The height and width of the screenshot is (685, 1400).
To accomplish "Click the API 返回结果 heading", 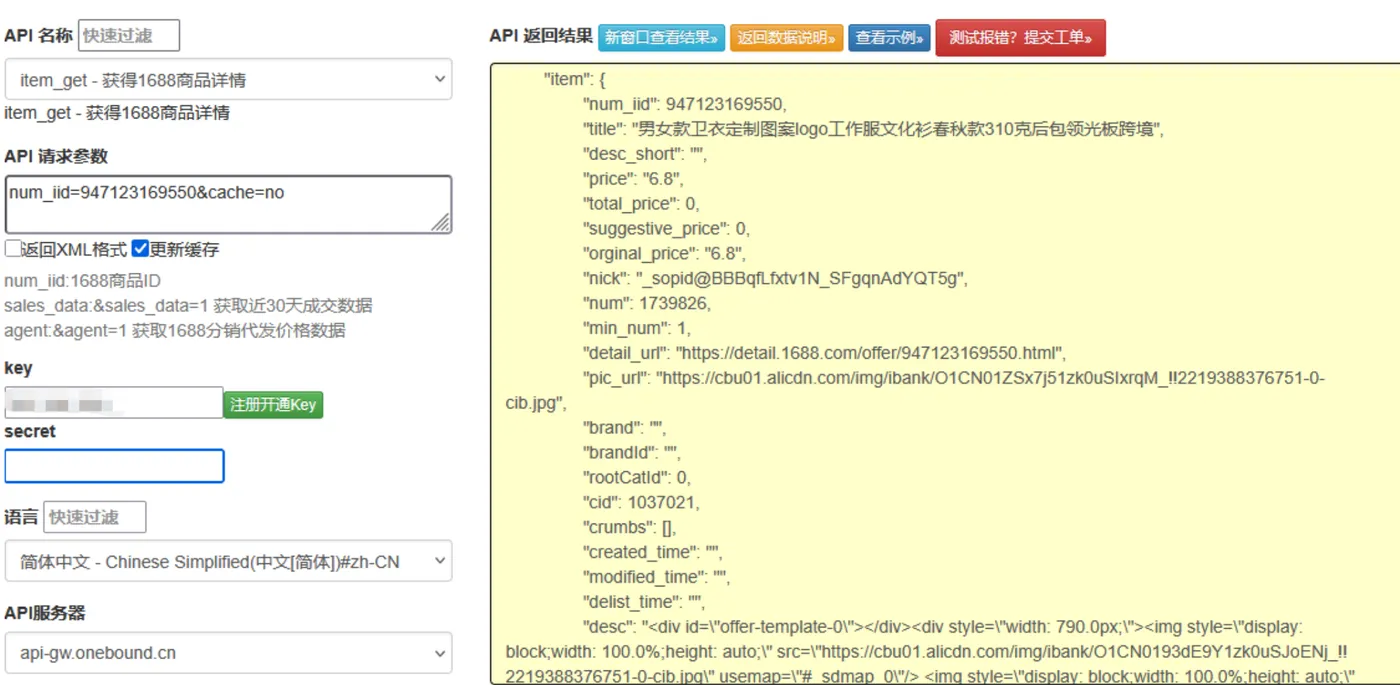I will pyautogui.click(x=541, y=36).
